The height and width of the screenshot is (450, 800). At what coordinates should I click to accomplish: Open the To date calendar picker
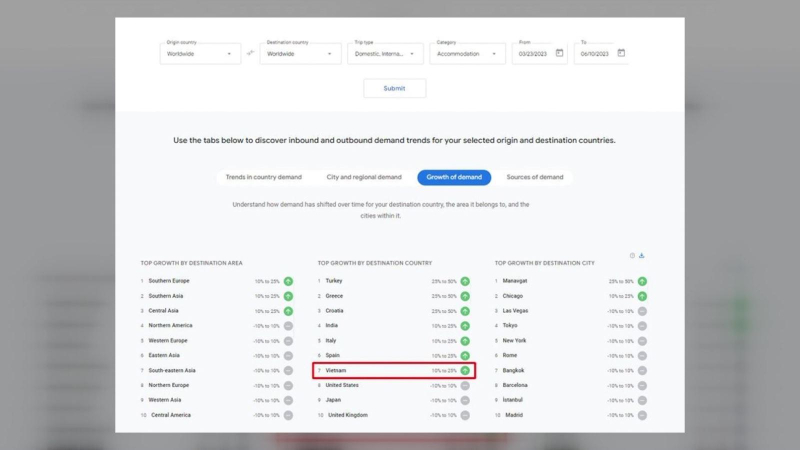point(621,53)
